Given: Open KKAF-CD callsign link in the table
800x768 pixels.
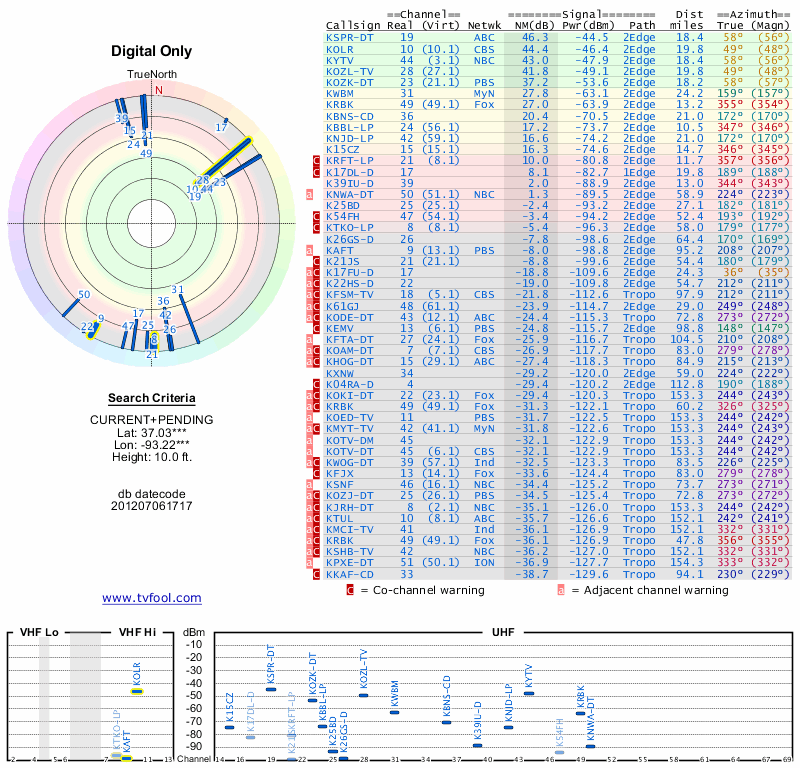Looking at the screenshot, I should pyautogui.click(x=349, y=574).
